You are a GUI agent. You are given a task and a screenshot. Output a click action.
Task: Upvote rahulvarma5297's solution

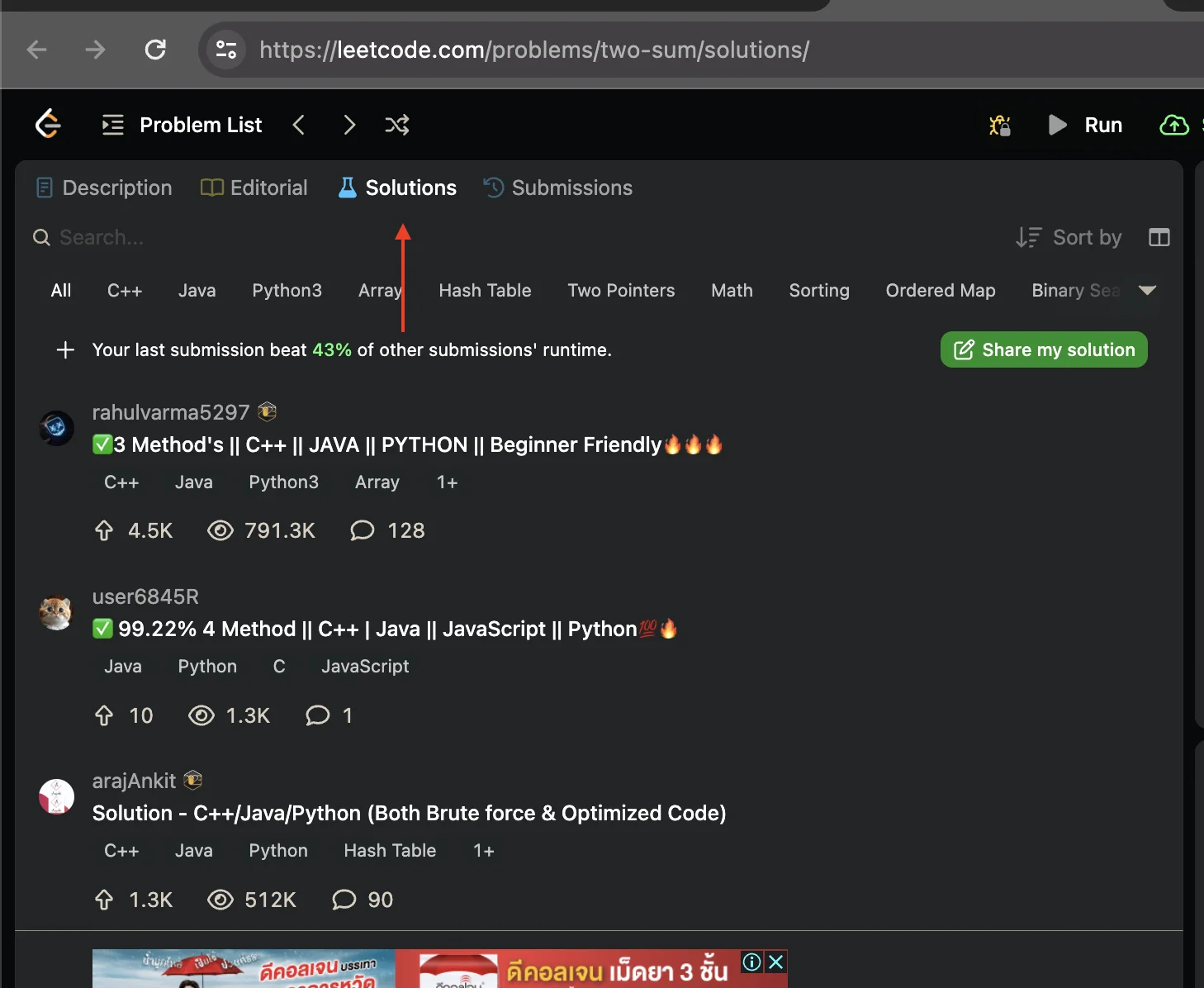pos(104,530)
